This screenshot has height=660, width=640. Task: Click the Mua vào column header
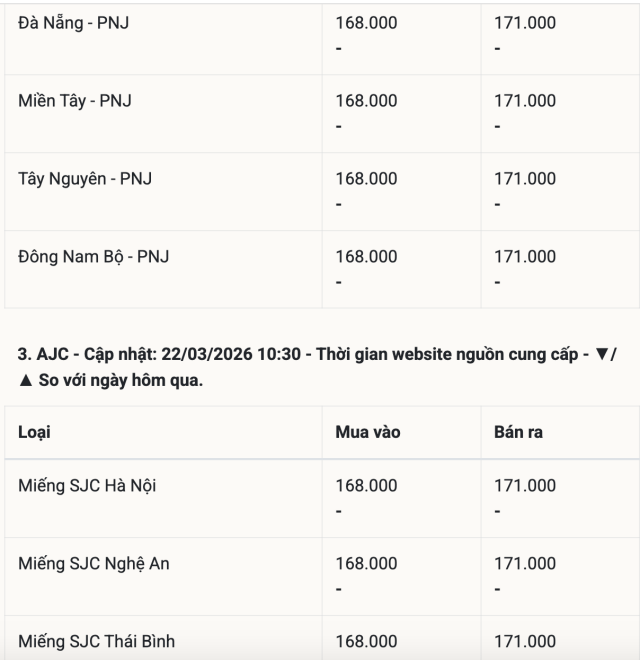(x=368, y=433)
